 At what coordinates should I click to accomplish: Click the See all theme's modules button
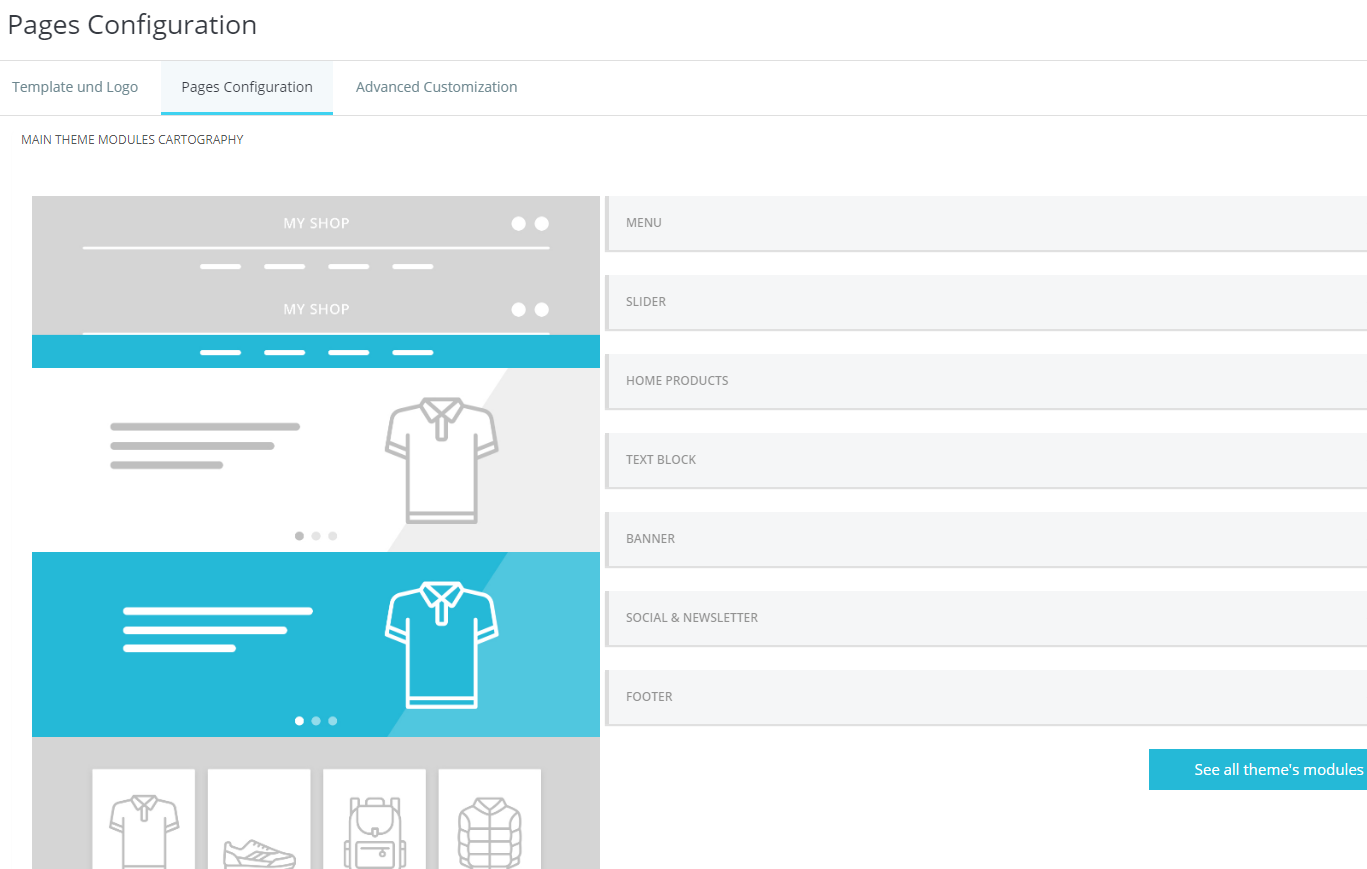[x=1258, y=769]
